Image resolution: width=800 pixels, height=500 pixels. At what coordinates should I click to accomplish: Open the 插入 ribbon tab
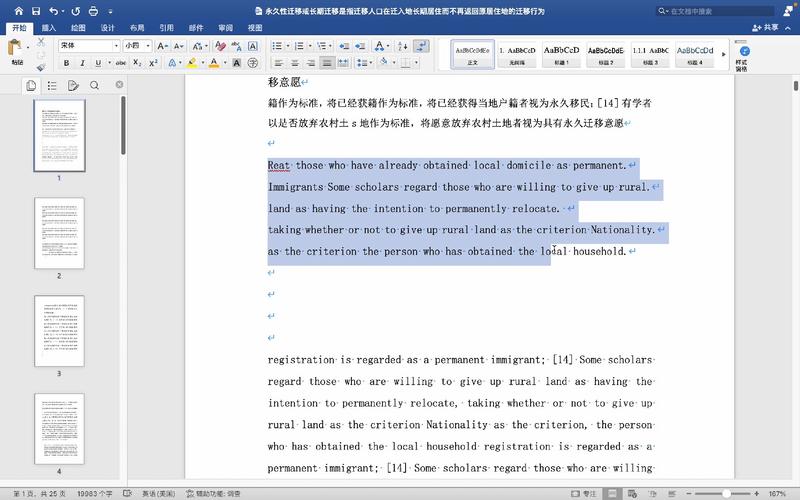click(48, 28)
